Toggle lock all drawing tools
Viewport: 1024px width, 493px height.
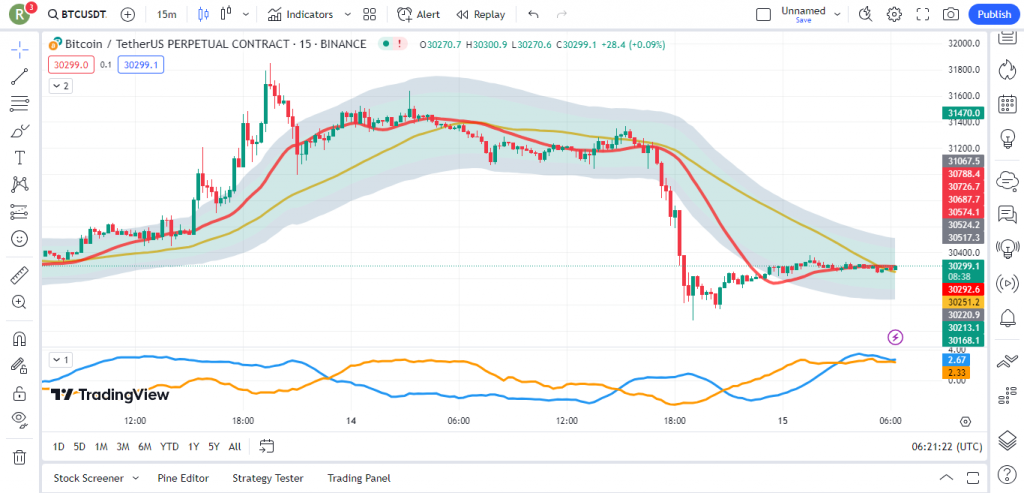point(20,394)
